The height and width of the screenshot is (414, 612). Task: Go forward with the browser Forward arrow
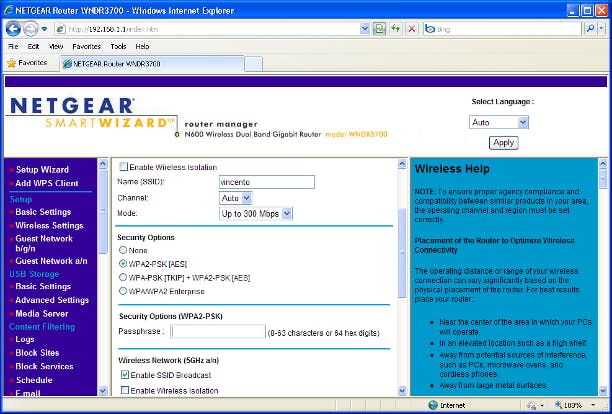(30, 29)
